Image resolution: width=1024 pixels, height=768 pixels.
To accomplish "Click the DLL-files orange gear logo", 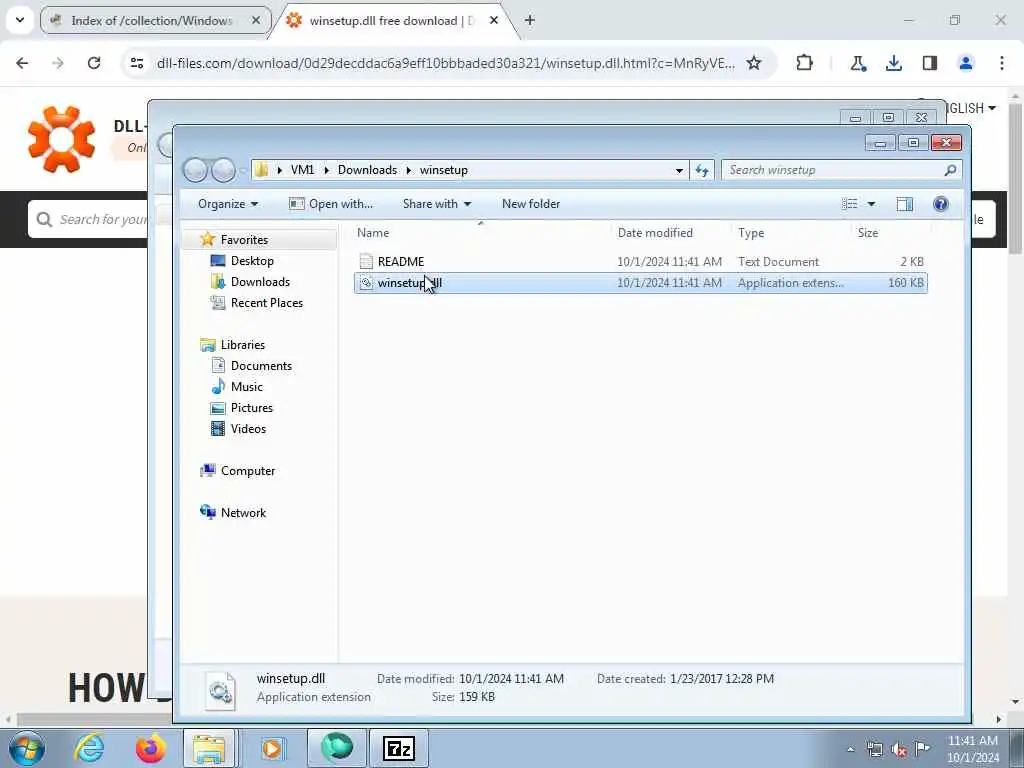I will point(61,139).
